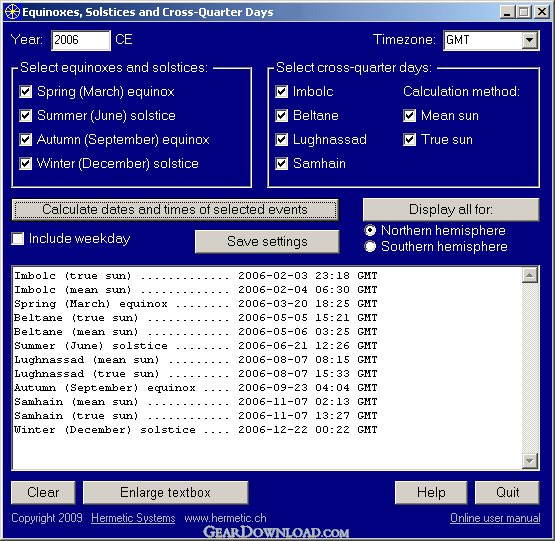Toggle the Imbolc checkbox
The width and height of the screenshot is (555, 541).
281,92
